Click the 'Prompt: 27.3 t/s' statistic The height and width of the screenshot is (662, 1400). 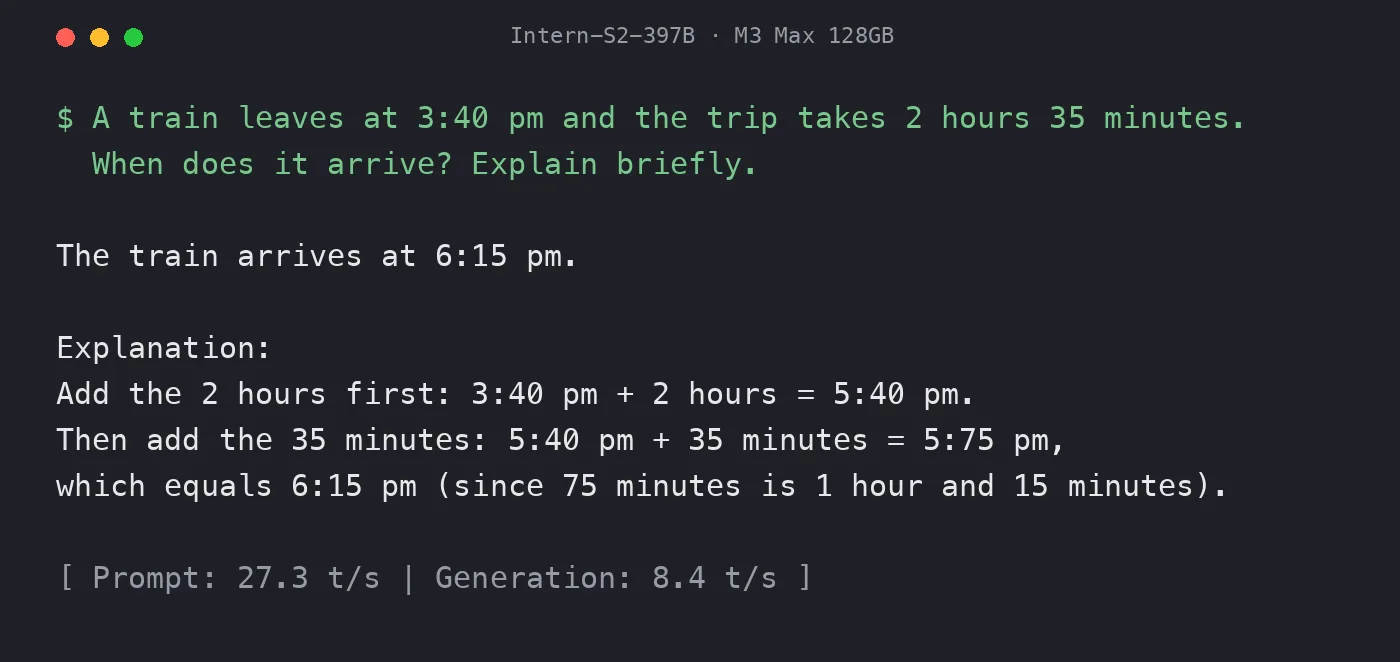point(236,578)
